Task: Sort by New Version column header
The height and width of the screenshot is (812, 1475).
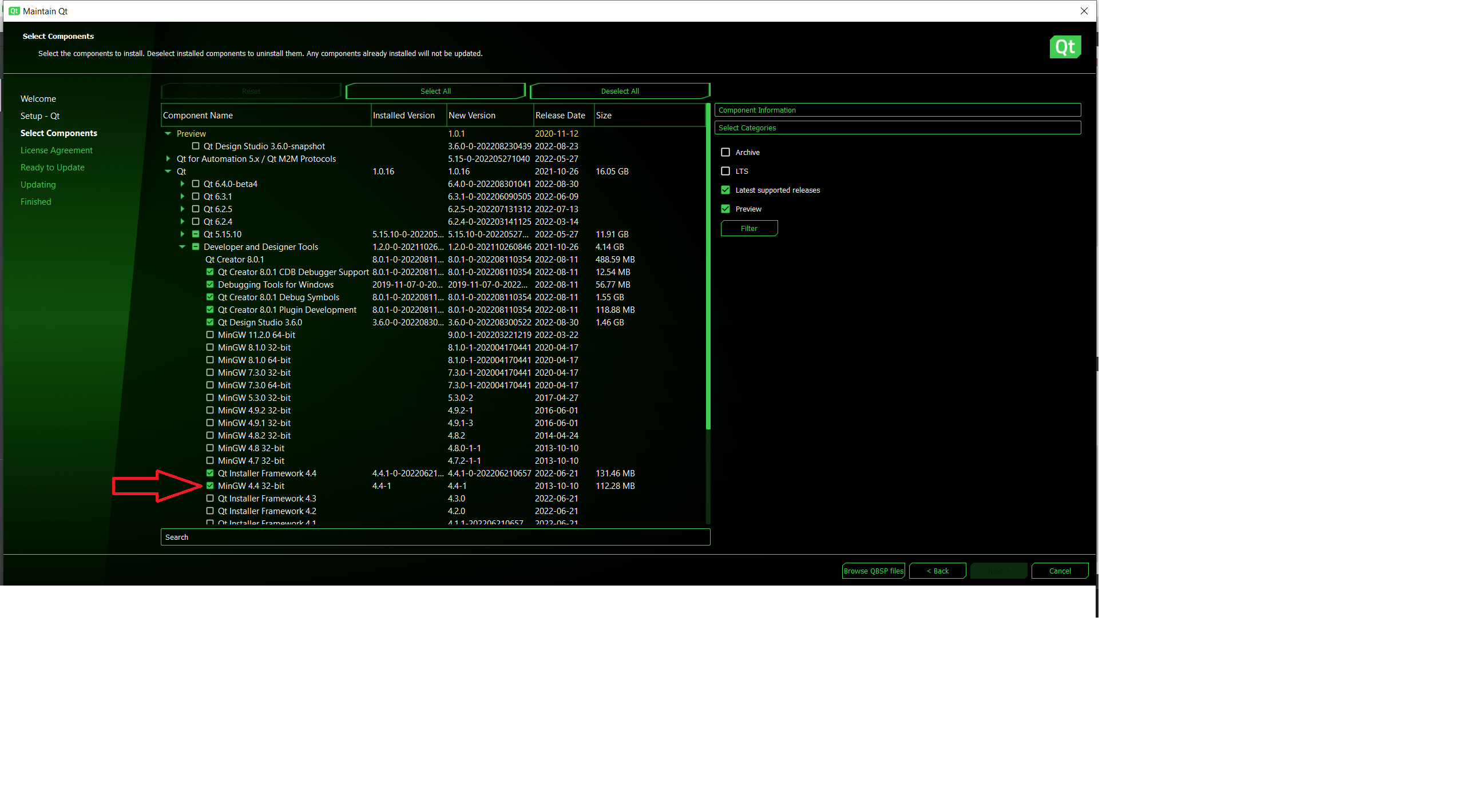Action: (490, 116)
